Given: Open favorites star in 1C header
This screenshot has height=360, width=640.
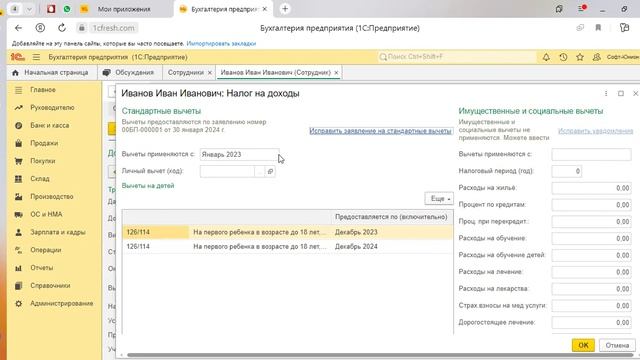Looking at the screenshot, I should (x=580, y=57).
